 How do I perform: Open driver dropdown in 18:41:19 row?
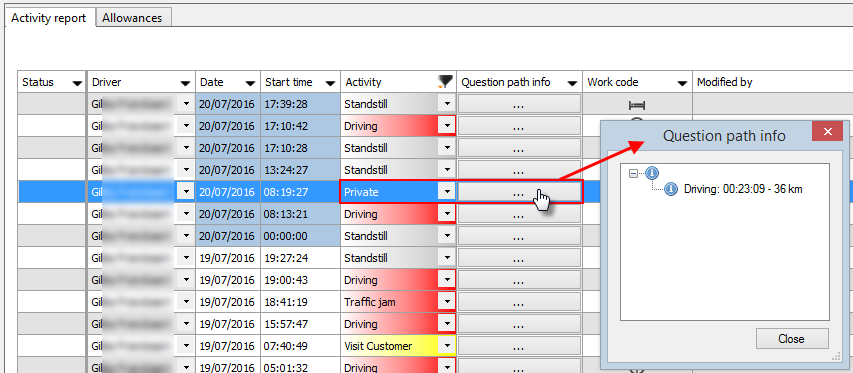(186, 302)
